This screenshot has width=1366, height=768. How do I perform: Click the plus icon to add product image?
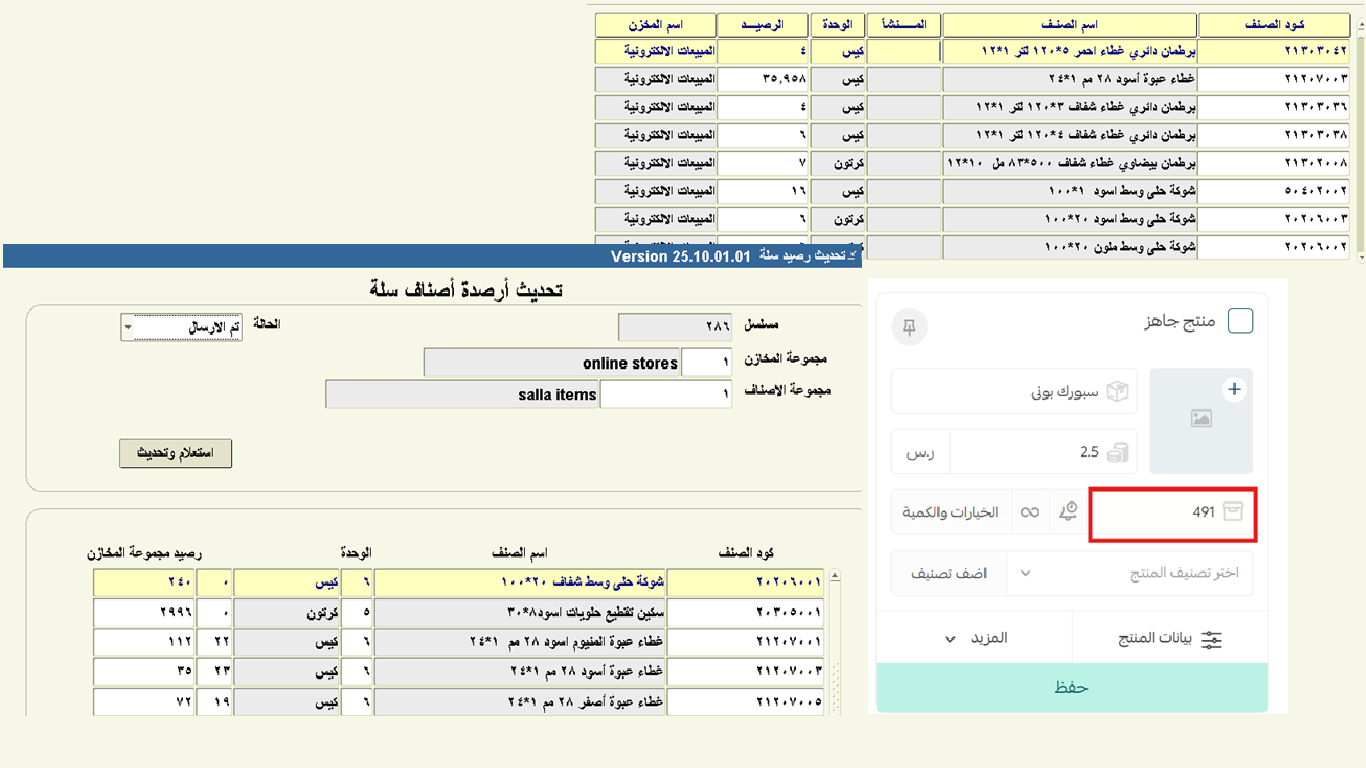(1234, 389)
